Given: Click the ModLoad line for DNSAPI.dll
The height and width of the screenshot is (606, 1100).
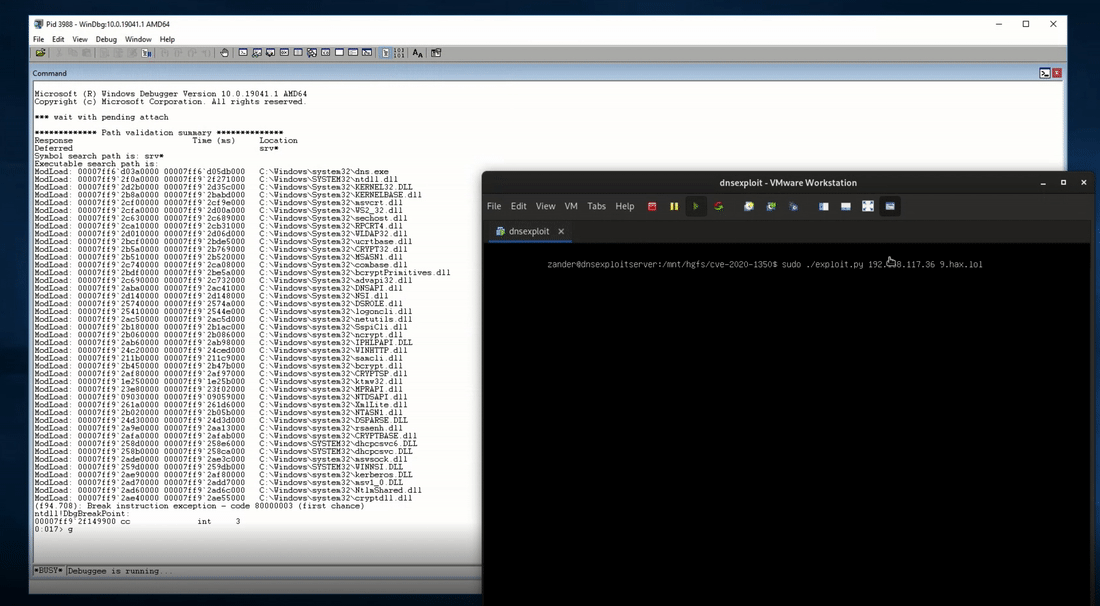Looking at the screenshot, I should click(x=218, y=288).
